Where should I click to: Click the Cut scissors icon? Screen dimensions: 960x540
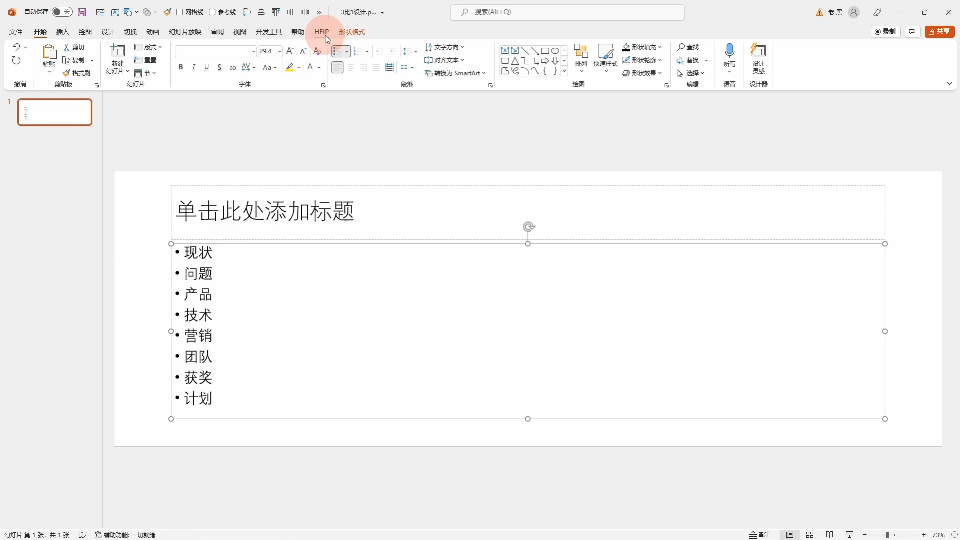(x=67, y=47)
